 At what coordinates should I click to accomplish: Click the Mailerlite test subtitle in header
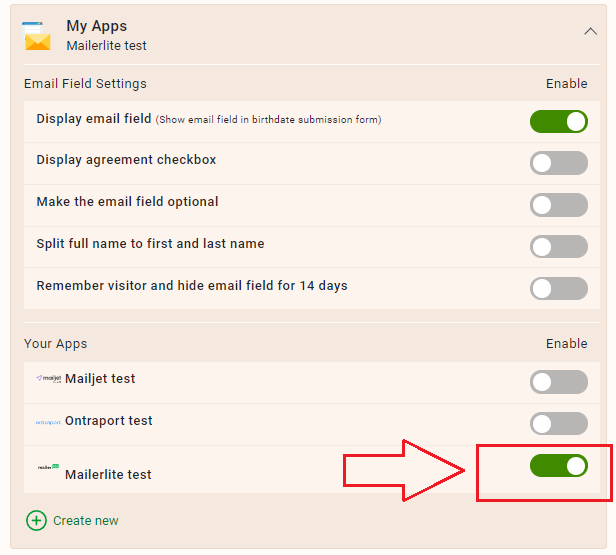coord(106,46)
